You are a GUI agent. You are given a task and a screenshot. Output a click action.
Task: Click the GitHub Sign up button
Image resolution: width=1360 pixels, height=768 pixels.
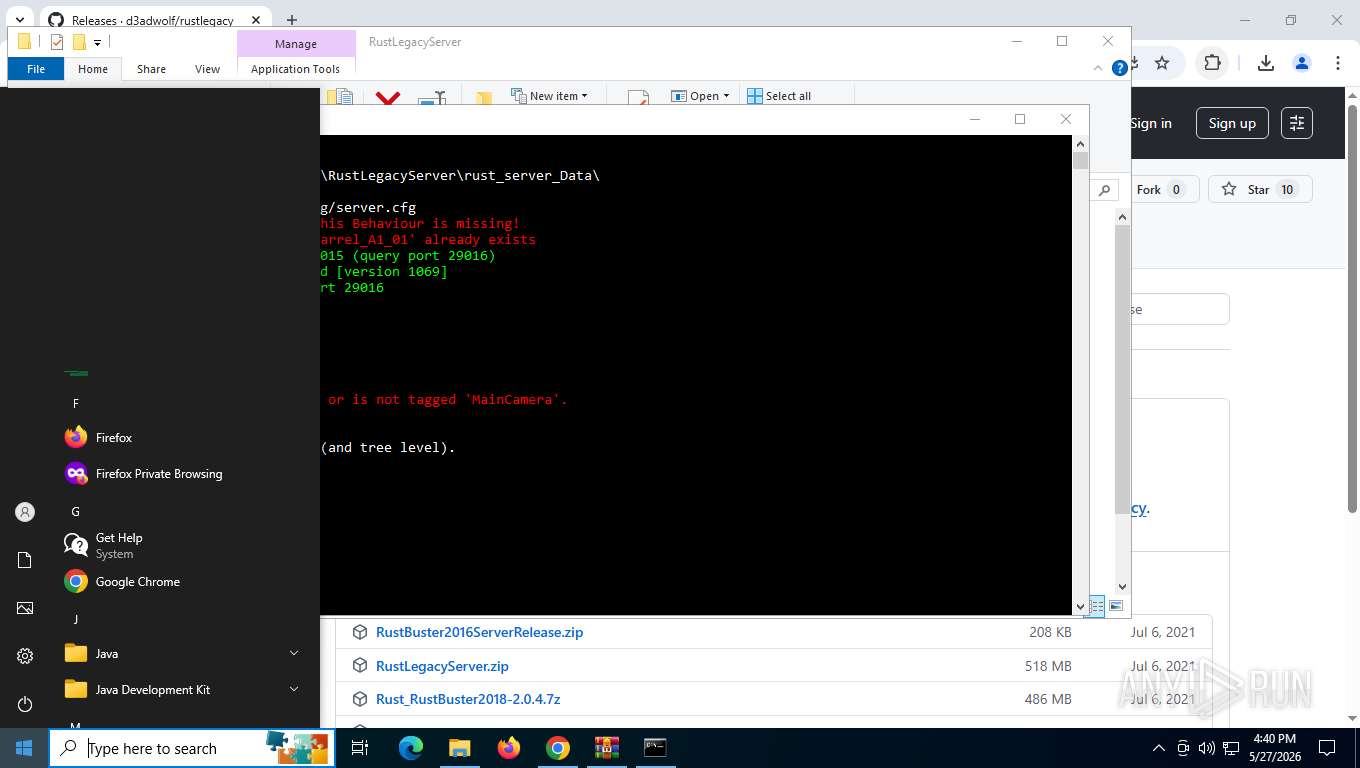tap(1232, 123)
